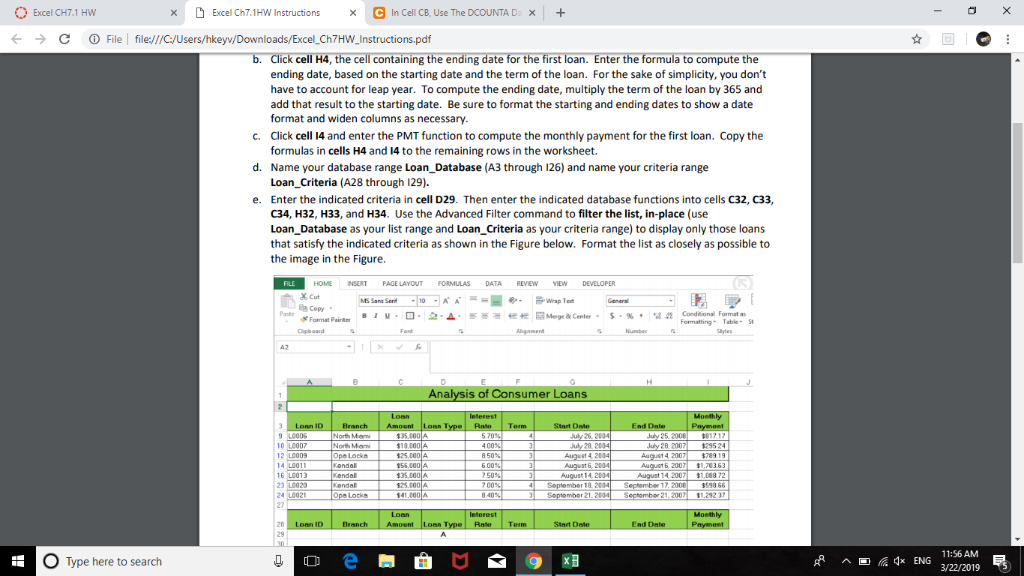
Task: Toggle Bold formatting
Action: (x=364, y=314)
